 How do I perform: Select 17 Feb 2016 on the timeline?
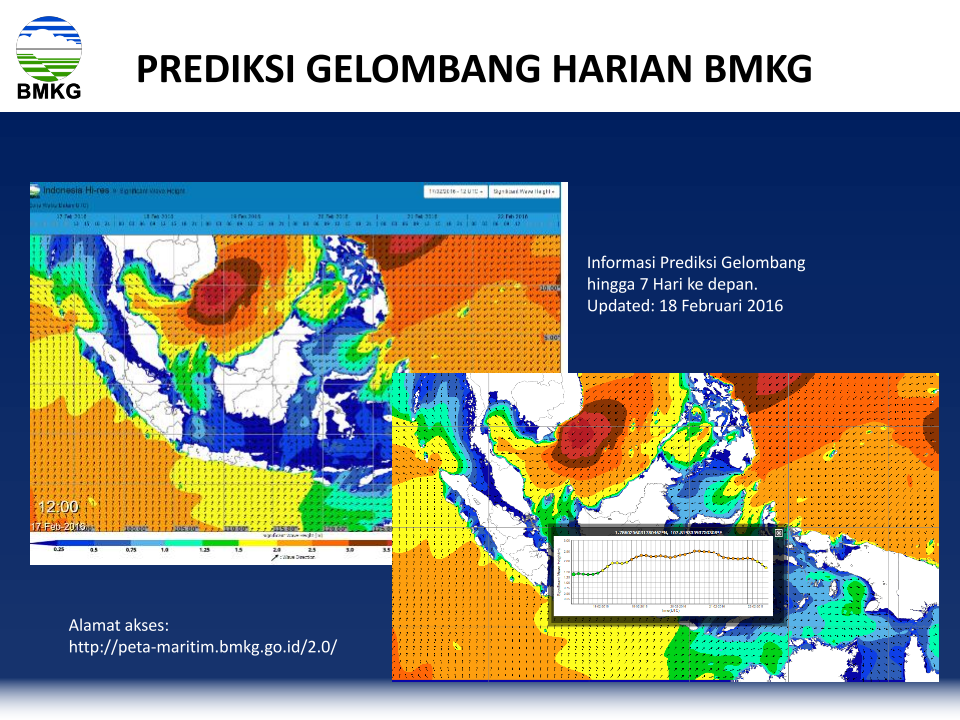click(x=72, y=217)
